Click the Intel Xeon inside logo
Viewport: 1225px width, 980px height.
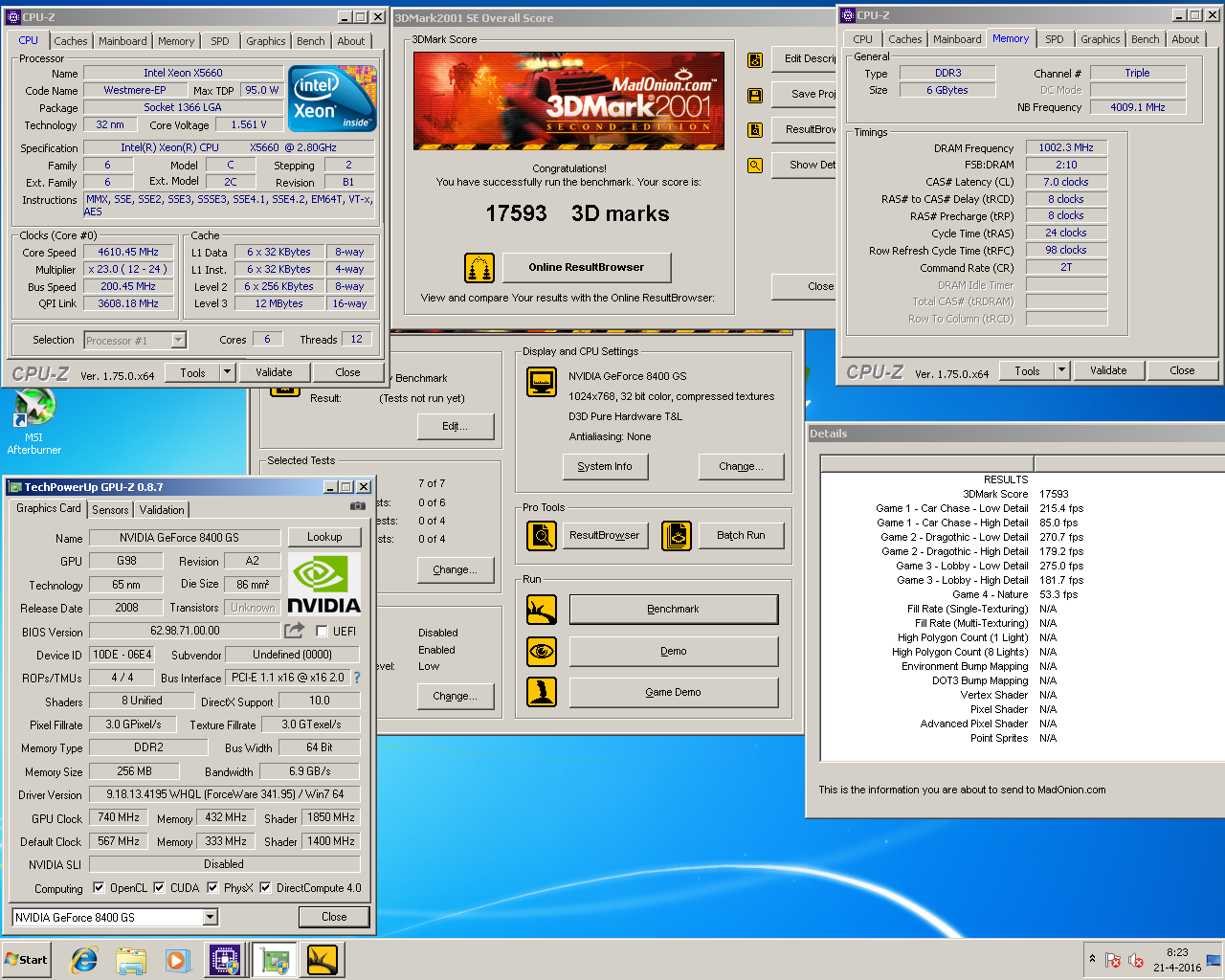point(332,99)
